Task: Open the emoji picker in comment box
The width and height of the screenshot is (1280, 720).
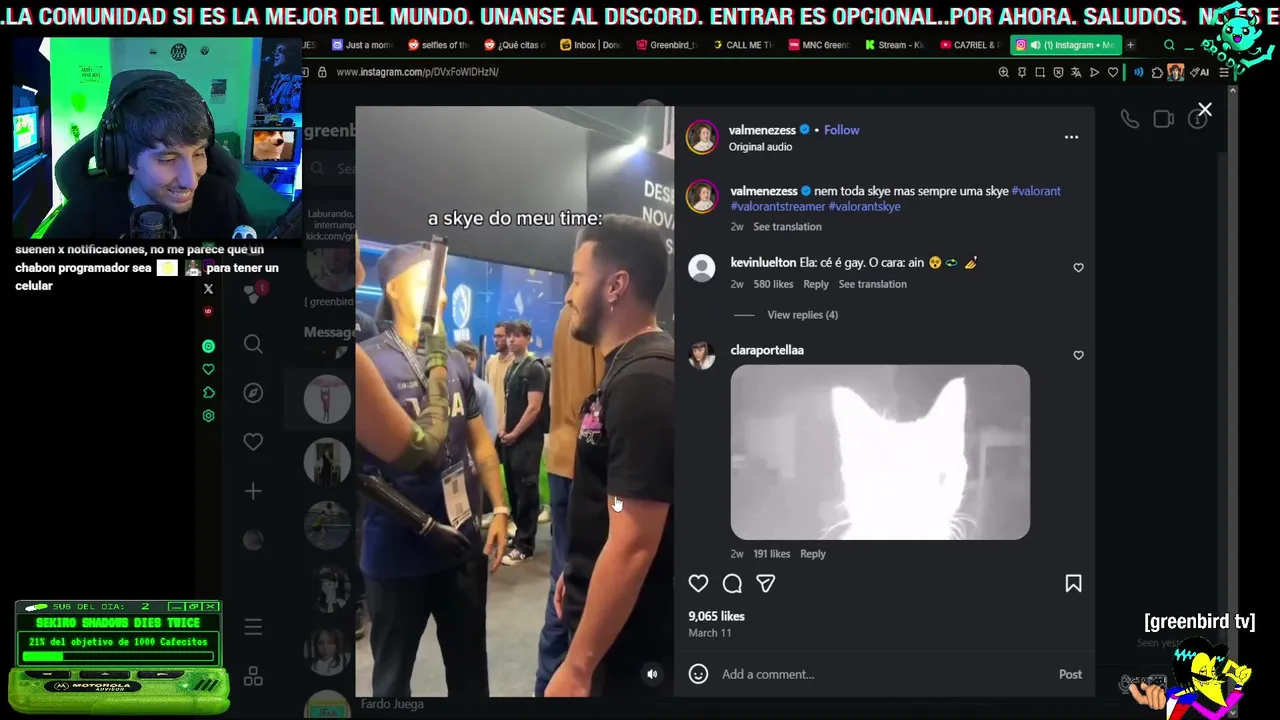Action: 698,674
